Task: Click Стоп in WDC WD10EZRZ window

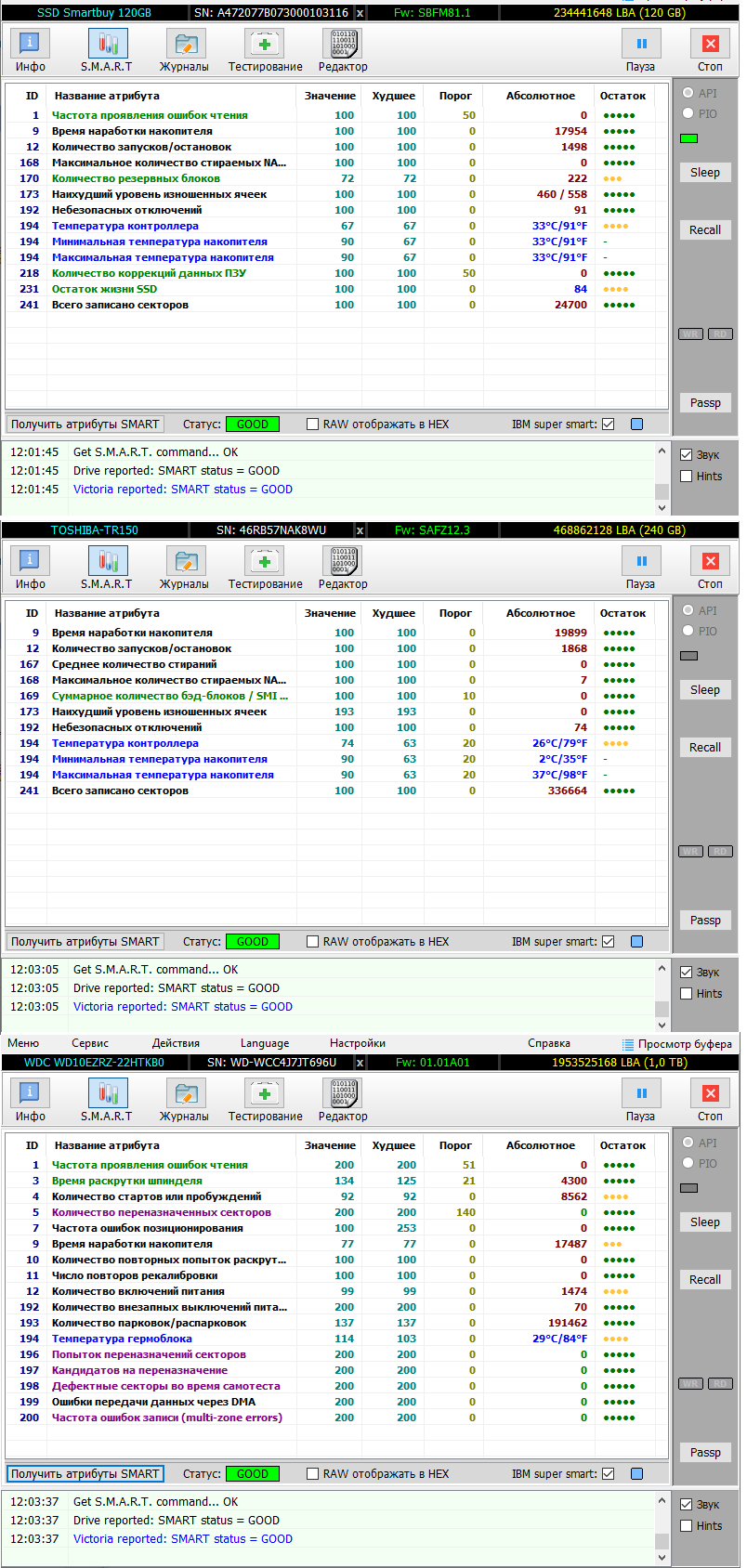Action: [710, 1100]
